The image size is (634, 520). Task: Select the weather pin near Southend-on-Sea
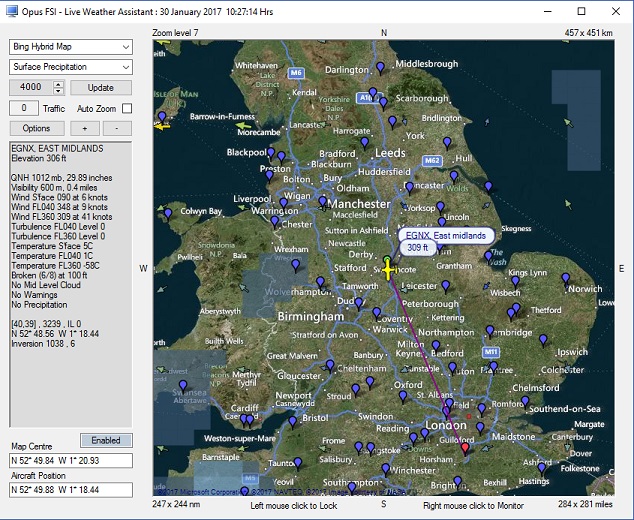(x=525, y=401)
